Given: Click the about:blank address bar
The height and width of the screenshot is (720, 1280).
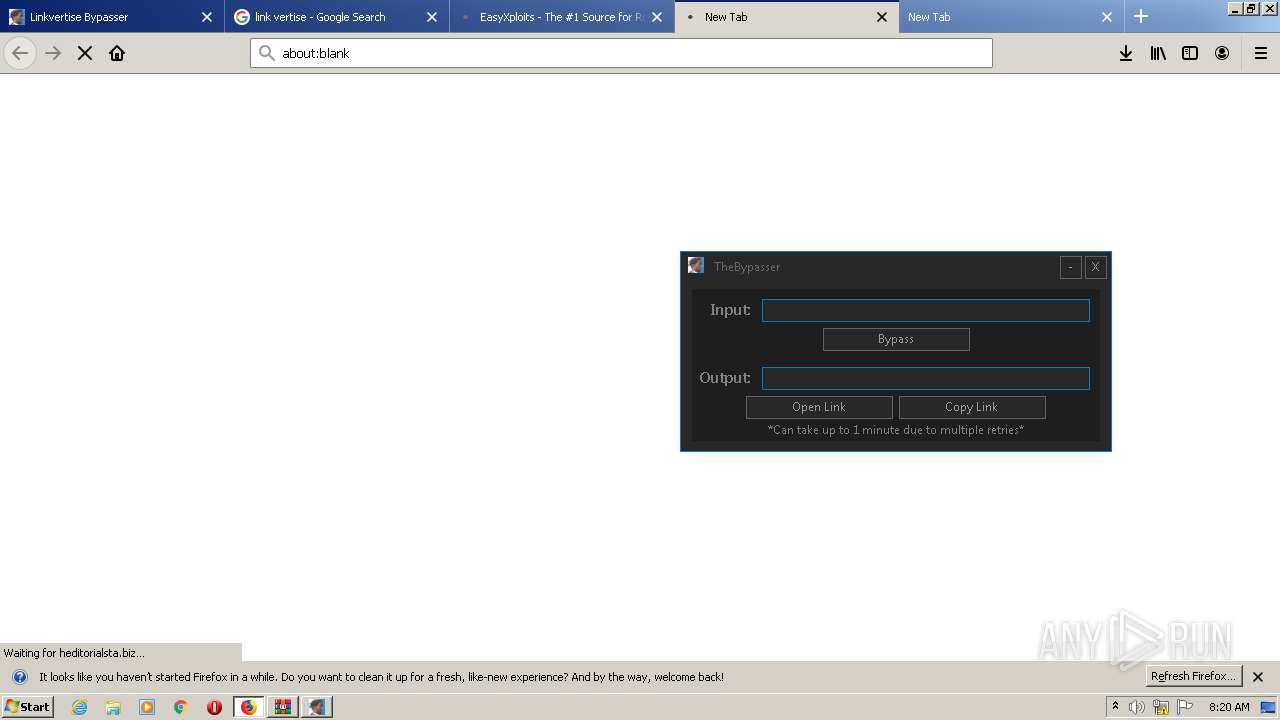Looking at the screenshot, I should tap(621, 53).
